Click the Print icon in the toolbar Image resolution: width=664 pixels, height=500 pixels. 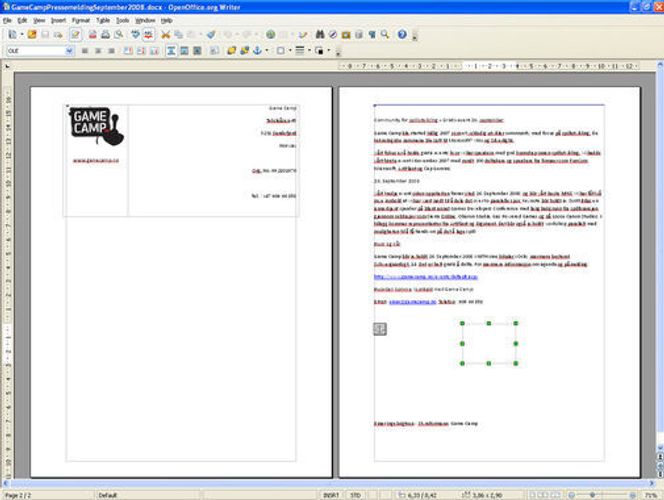click(x=103, y=34)
